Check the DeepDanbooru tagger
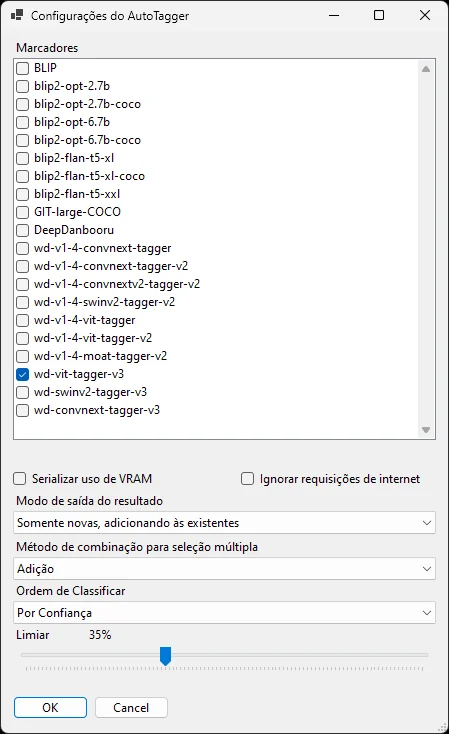This screenshot has width=449, height=734. (22, 230)
